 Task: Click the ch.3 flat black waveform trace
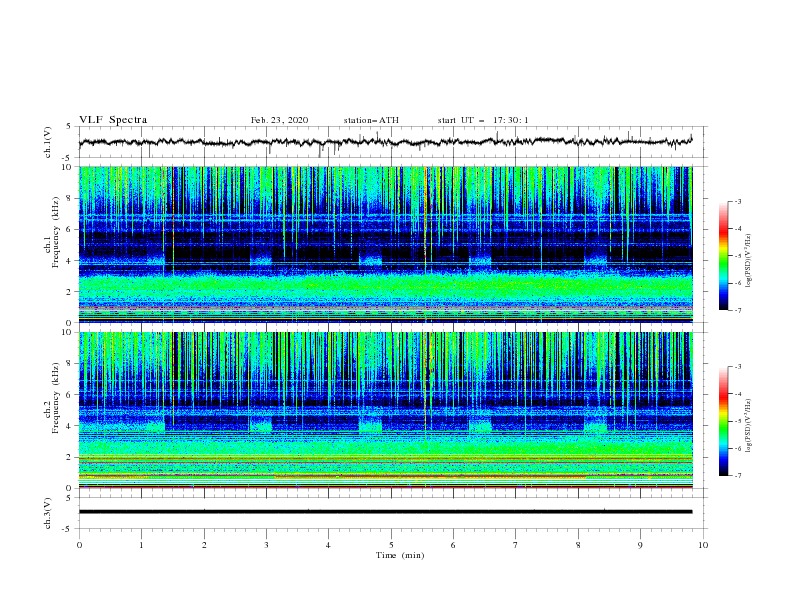tap(385, 512)
